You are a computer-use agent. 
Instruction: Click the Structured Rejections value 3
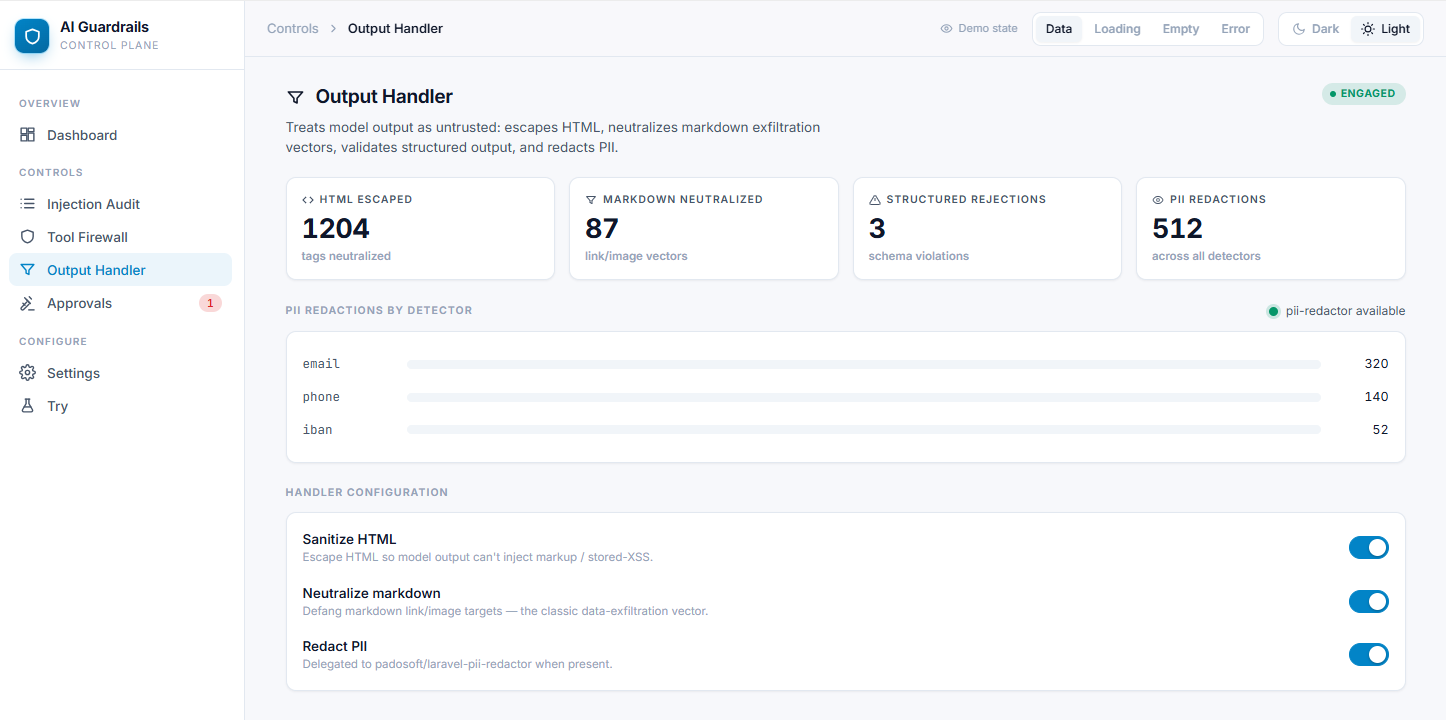click(x=877, y=229)
